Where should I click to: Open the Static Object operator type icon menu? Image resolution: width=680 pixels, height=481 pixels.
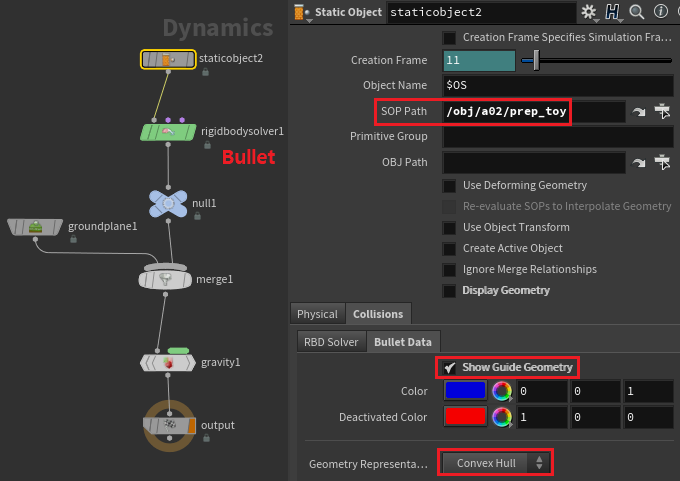point(301,12)
